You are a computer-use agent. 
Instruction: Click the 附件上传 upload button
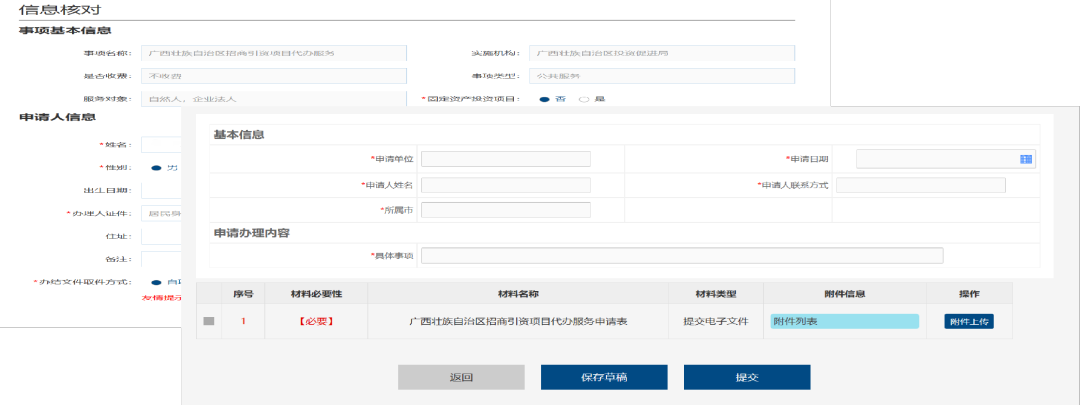[x=968, y=321]
